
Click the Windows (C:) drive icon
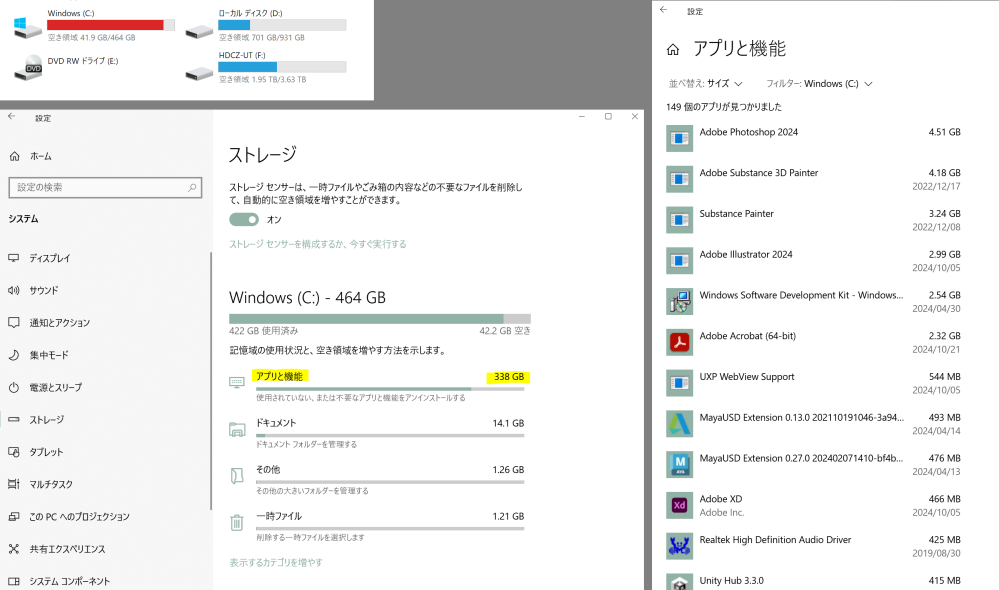[28, 27]
